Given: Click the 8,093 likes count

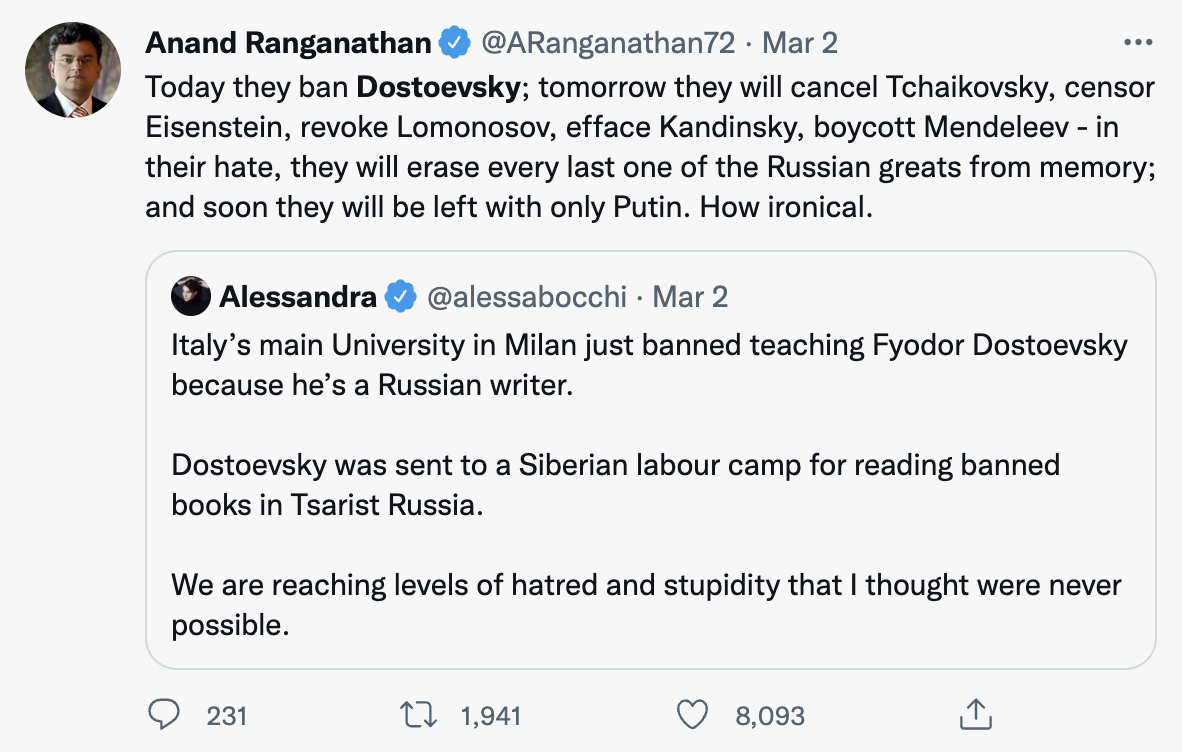Looking at the screenshot, I should (x=770, y=715).
